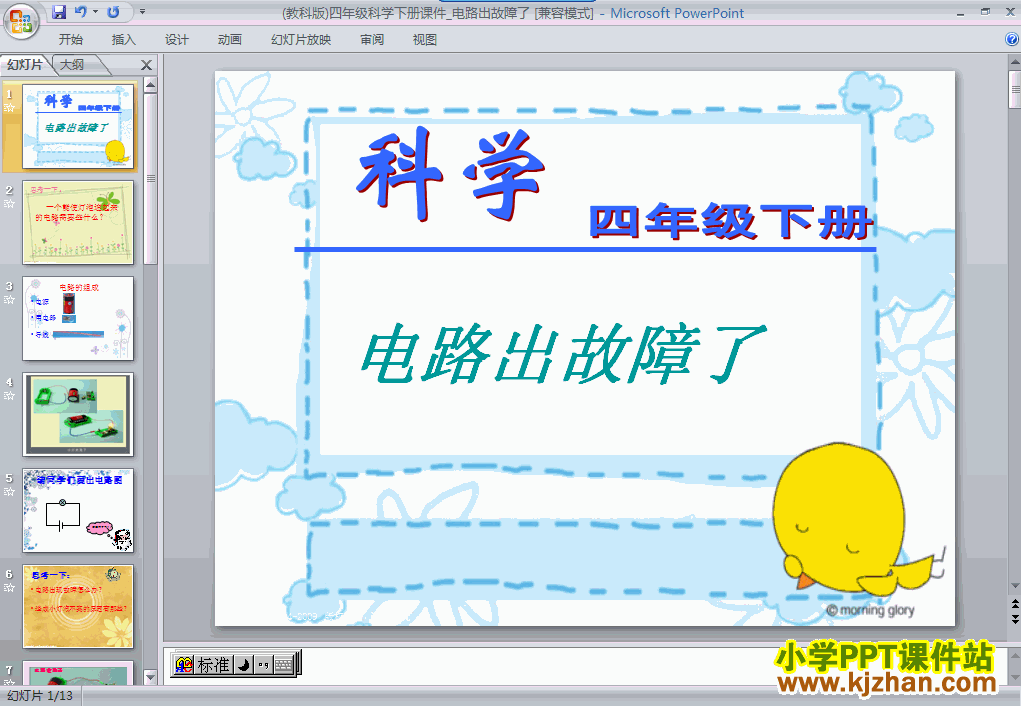Toggle half/full width moon icon

tap(244, 664)
